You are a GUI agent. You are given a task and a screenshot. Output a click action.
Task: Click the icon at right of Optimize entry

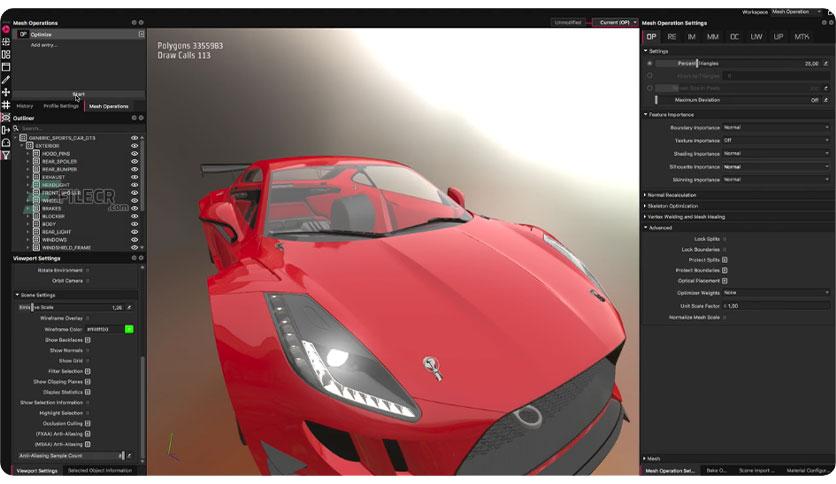(x=141, y=34)
